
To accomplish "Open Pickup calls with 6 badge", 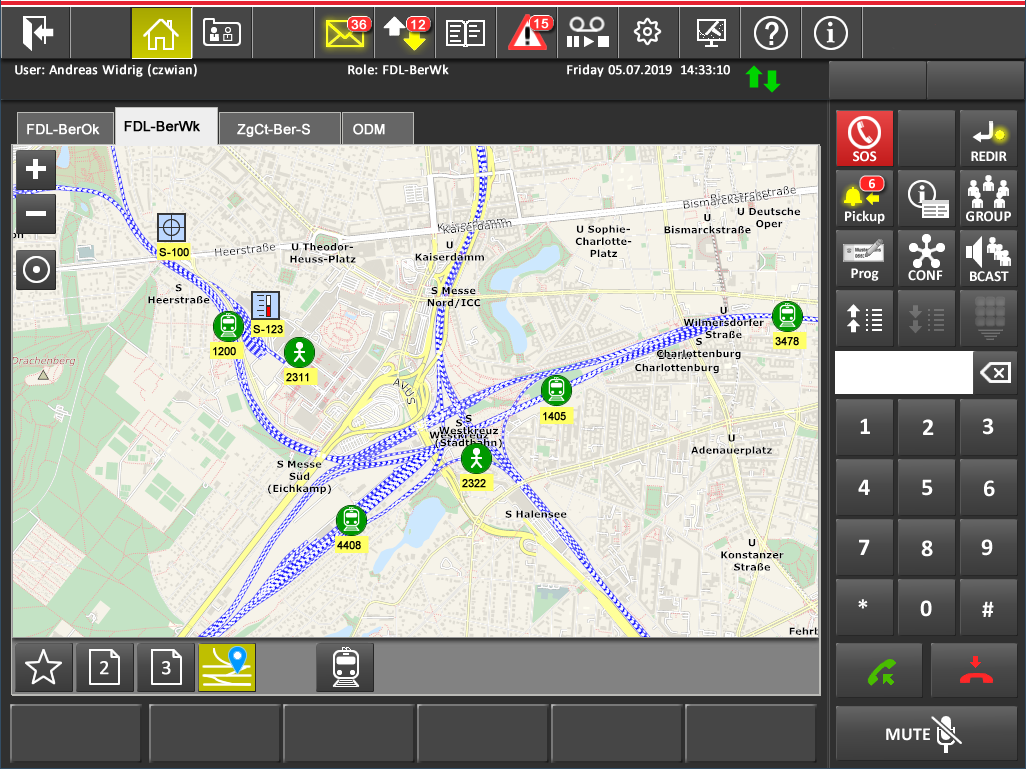I will pyautogui.click(x=864, y=199).
